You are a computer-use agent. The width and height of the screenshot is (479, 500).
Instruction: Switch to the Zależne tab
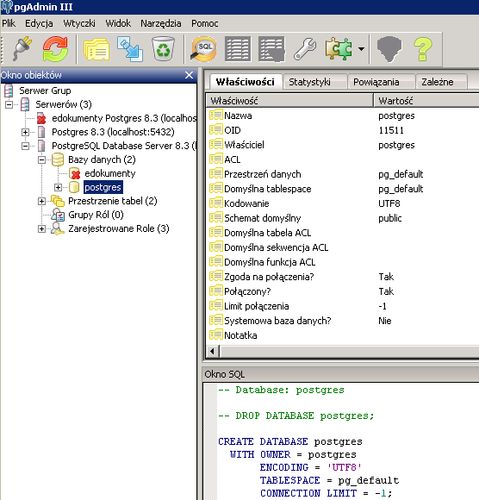(437, 82)
